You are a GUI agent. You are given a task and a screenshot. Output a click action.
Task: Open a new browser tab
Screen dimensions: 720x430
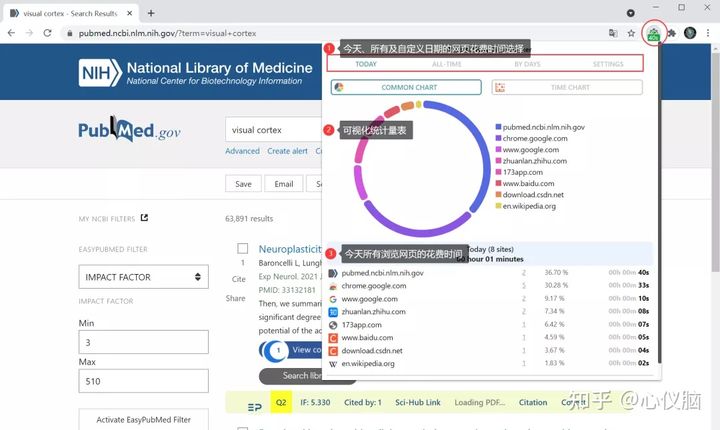(151, 13)
